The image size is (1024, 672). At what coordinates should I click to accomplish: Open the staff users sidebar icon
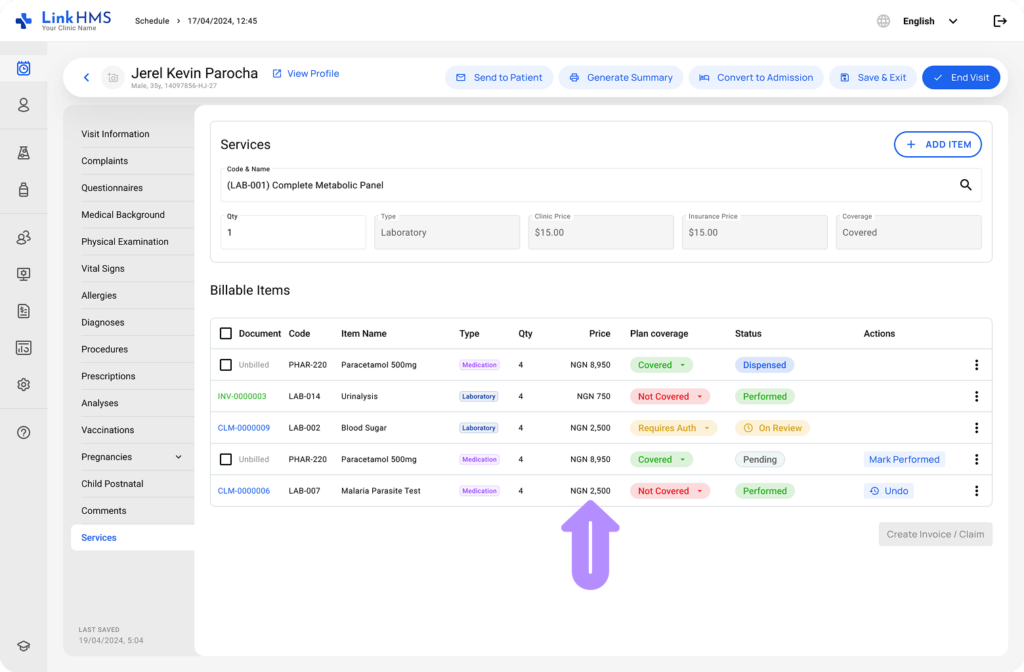pyautogui.click(x=24, y=238)
